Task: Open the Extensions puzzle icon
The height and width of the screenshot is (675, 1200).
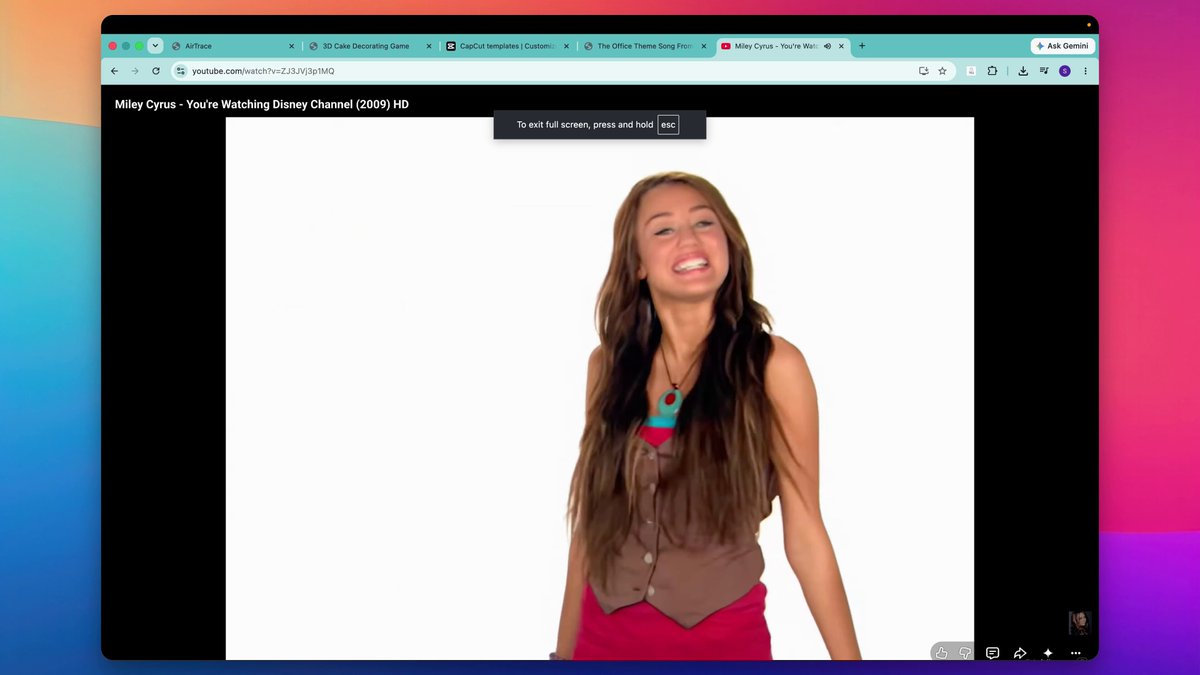Action: 992,71
